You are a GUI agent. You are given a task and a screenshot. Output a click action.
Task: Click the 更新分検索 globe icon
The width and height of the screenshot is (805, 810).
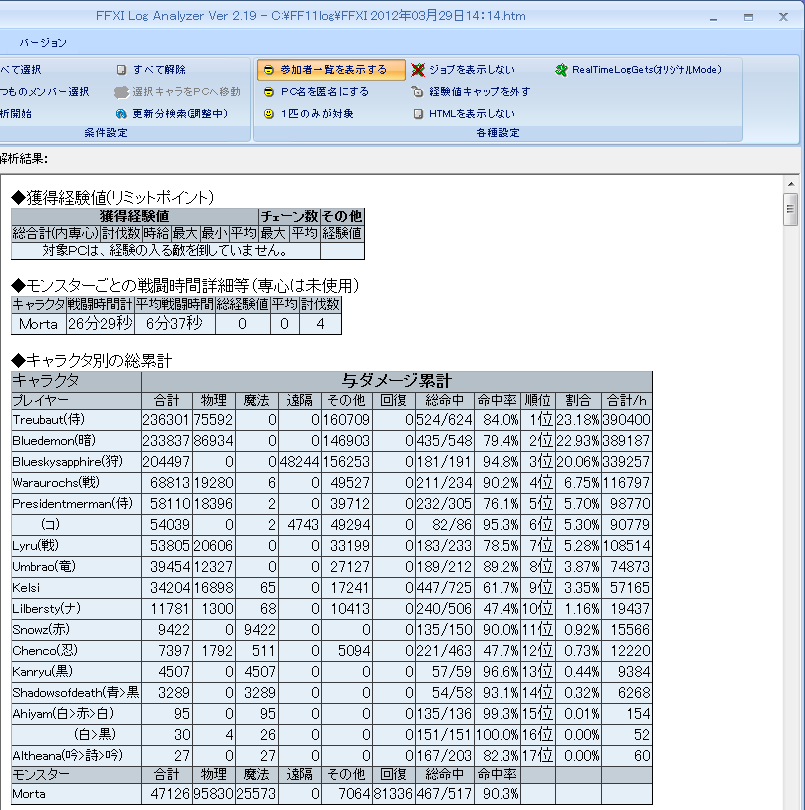[121, 114]
